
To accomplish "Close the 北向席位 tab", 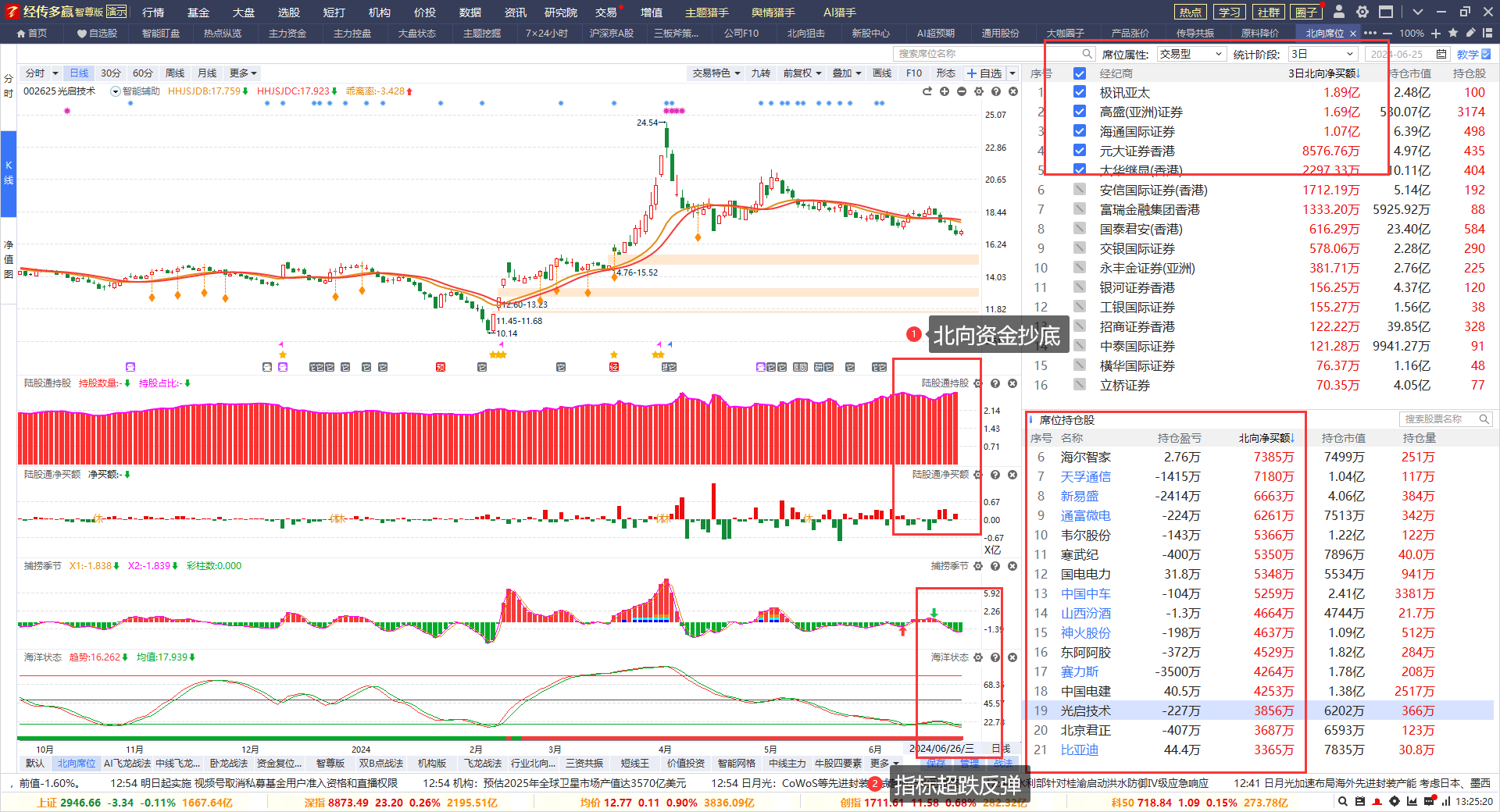I will point(1353,34).
